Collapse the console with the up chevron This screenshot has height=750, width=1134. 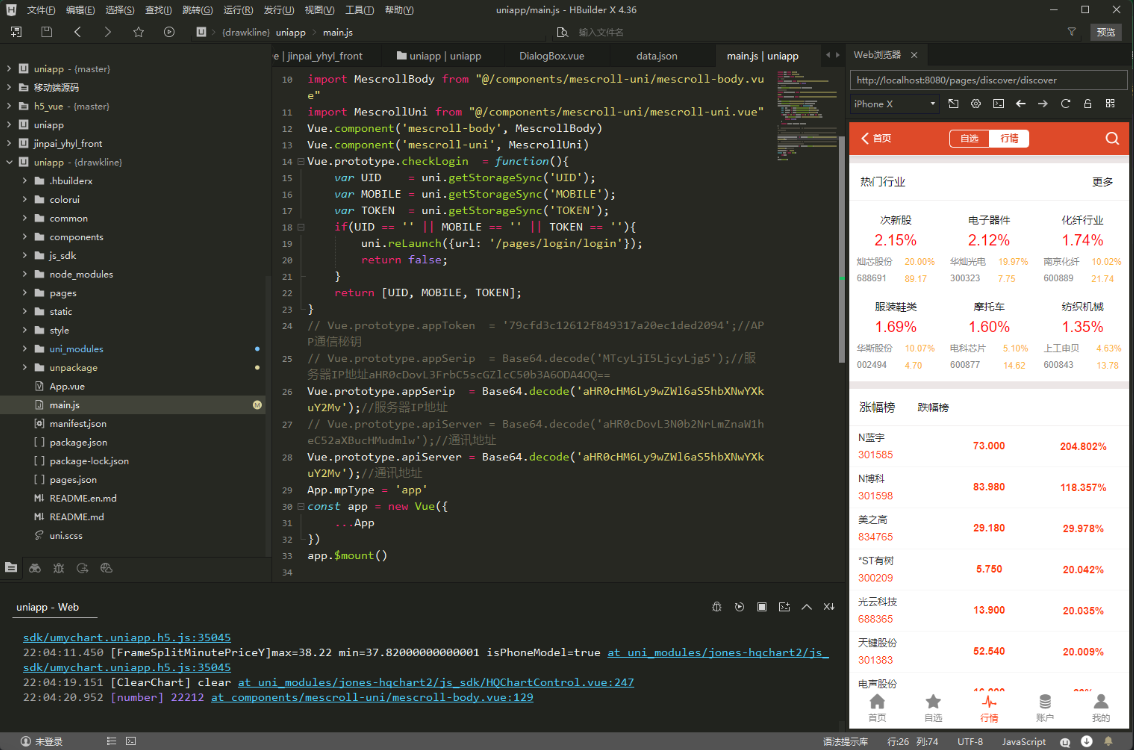coord(806,607)
